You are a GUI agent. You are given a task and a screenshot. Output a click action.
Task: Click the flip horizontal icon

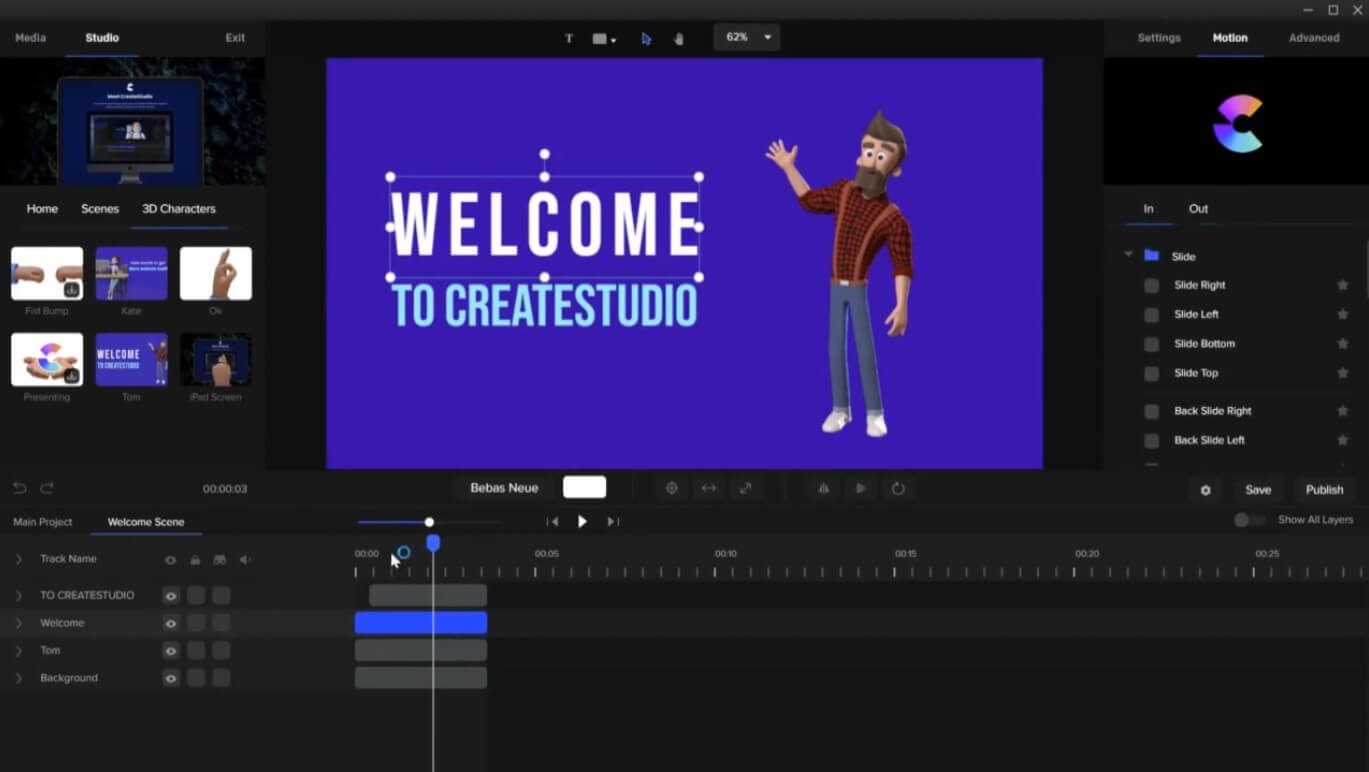[824, 488]
